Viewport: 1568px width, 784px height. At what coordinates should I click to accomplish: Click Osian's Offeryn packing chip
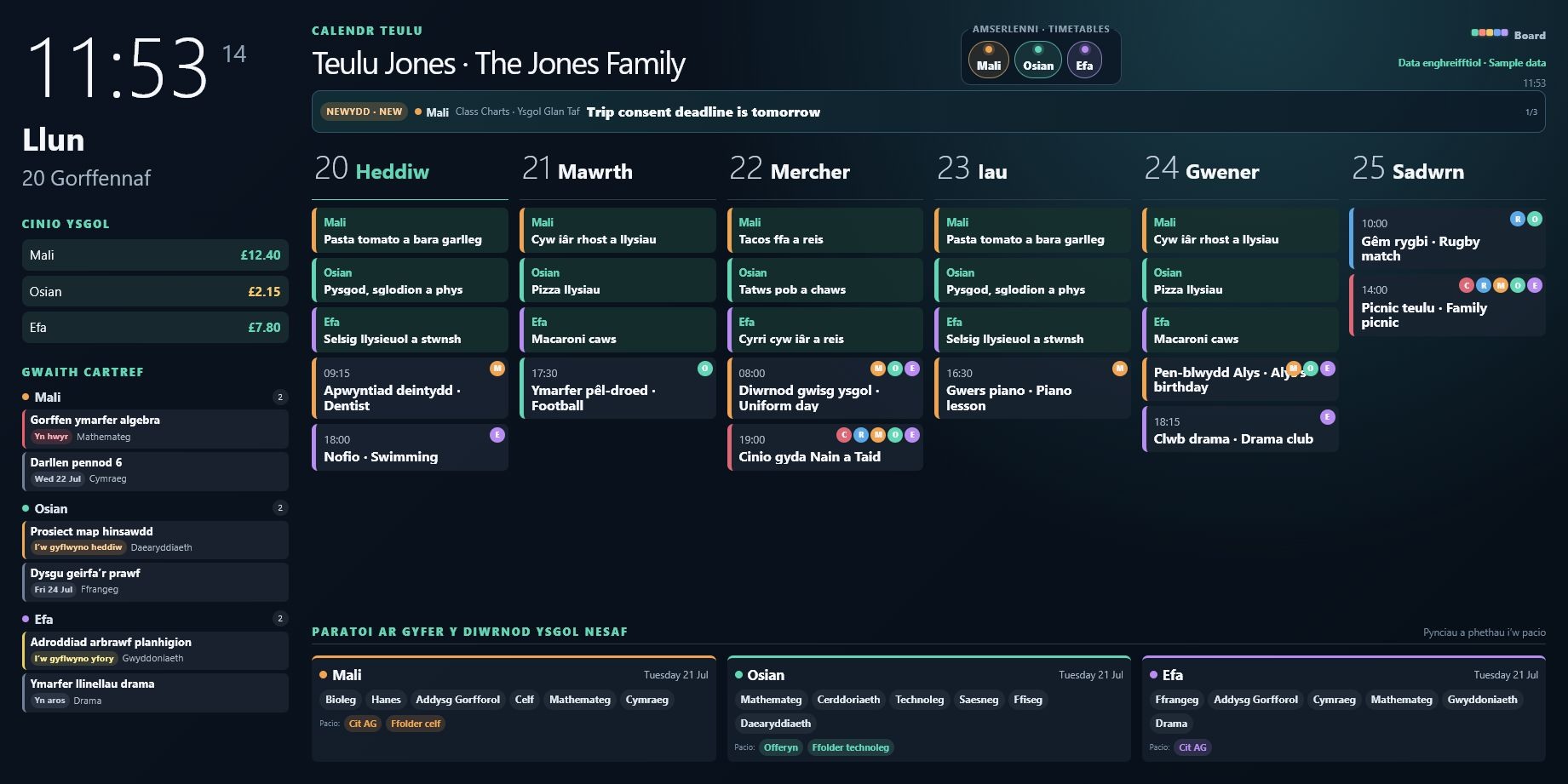(x=780, y=747)
